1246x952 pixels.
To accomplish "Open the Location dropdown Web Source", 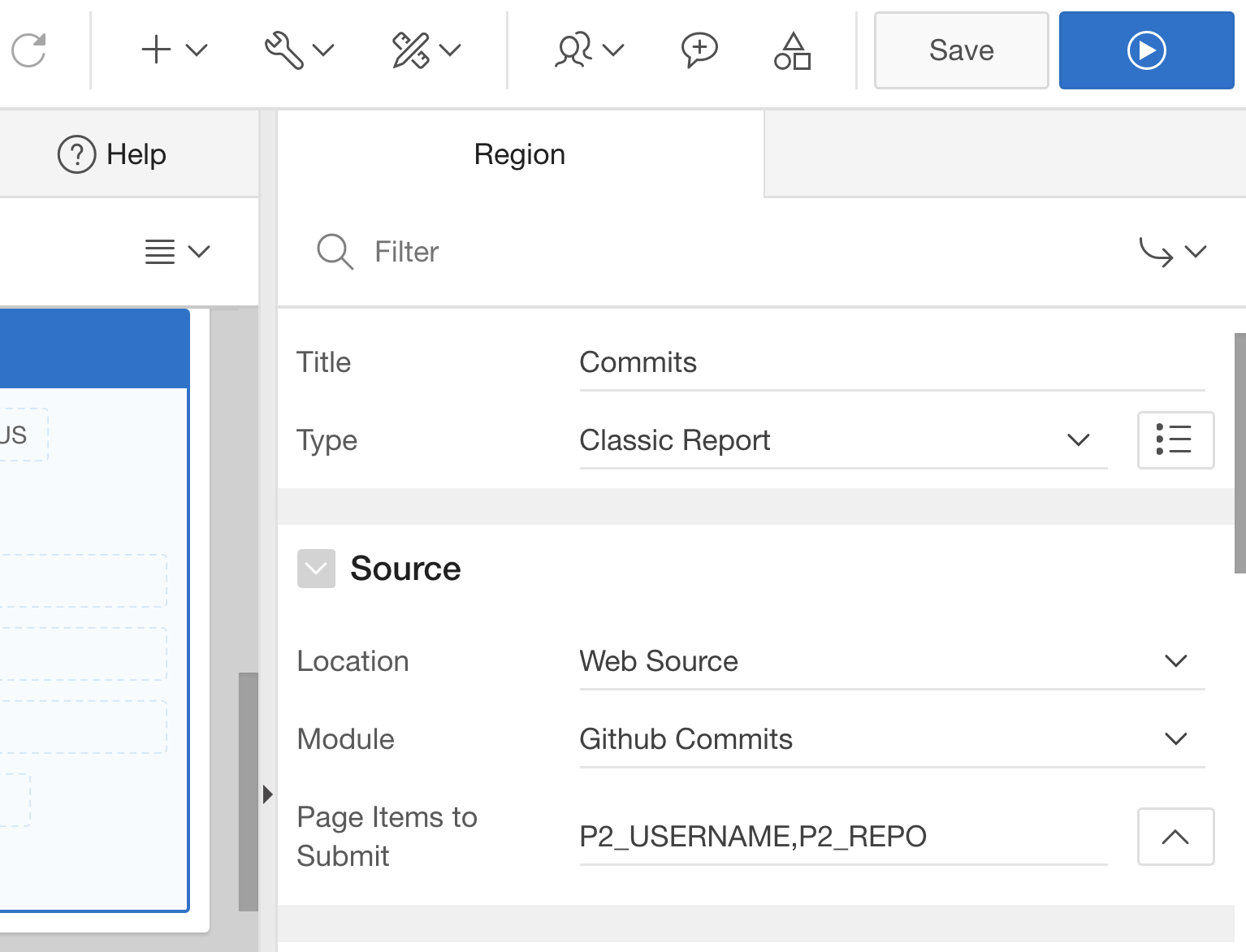I will pyautogui.click(x=891, y=661).
